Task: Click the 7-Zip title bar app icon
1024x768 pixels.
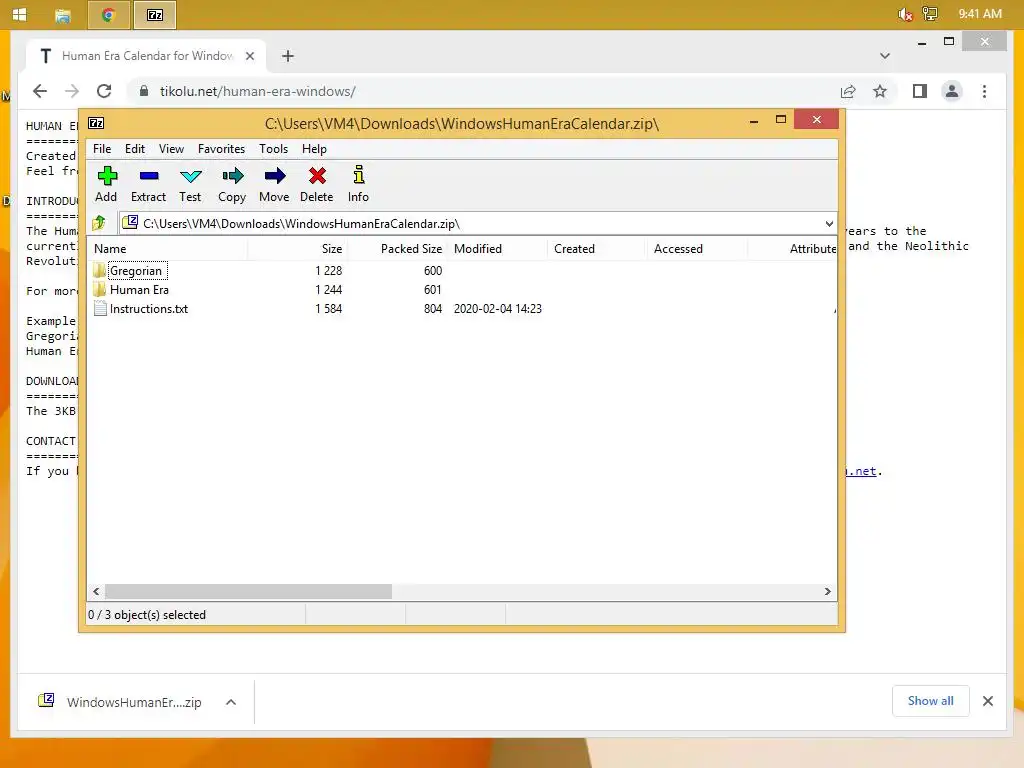Action: (x=96, y=123)
